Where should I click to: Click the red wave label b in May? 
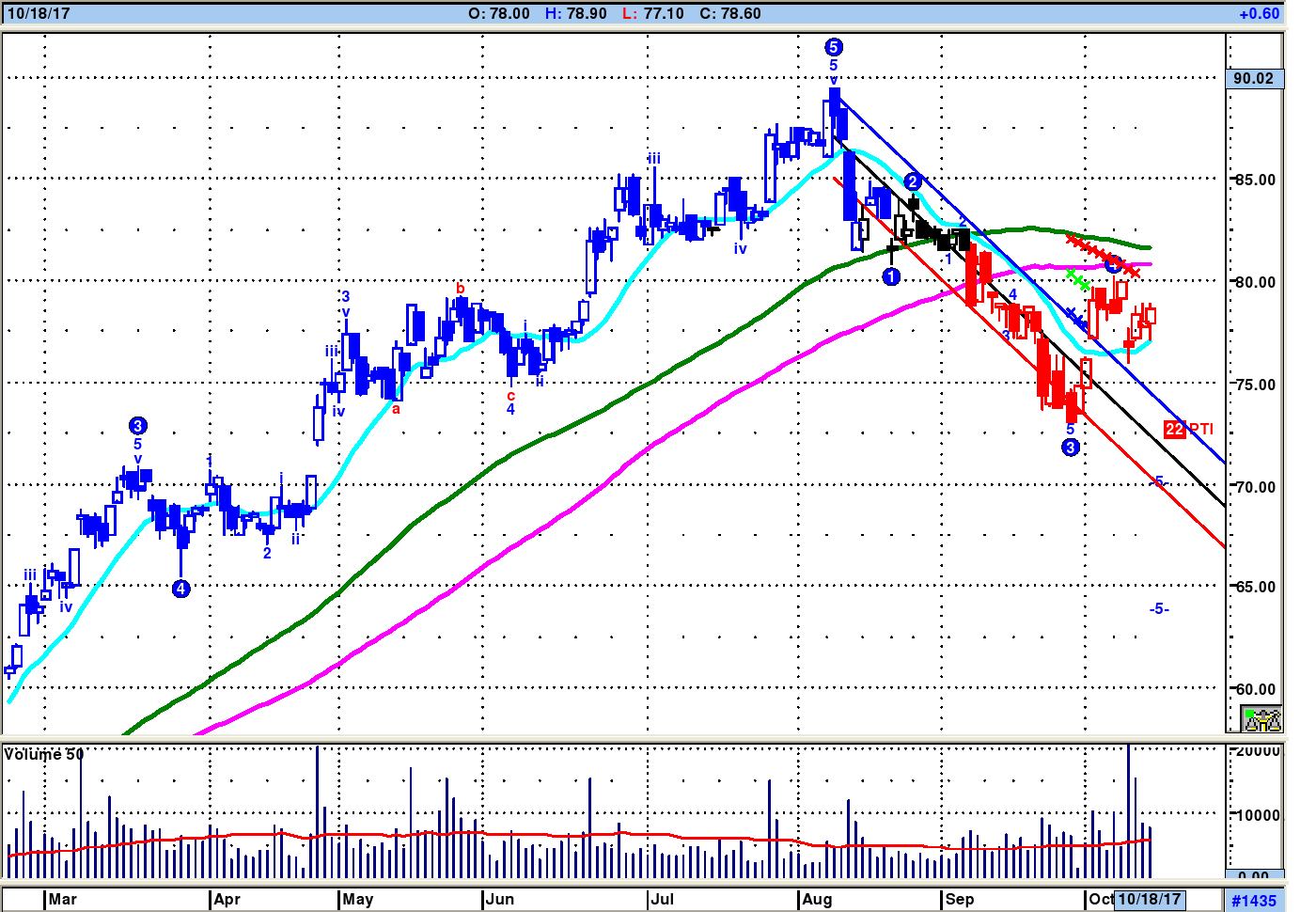click(461, 288)
